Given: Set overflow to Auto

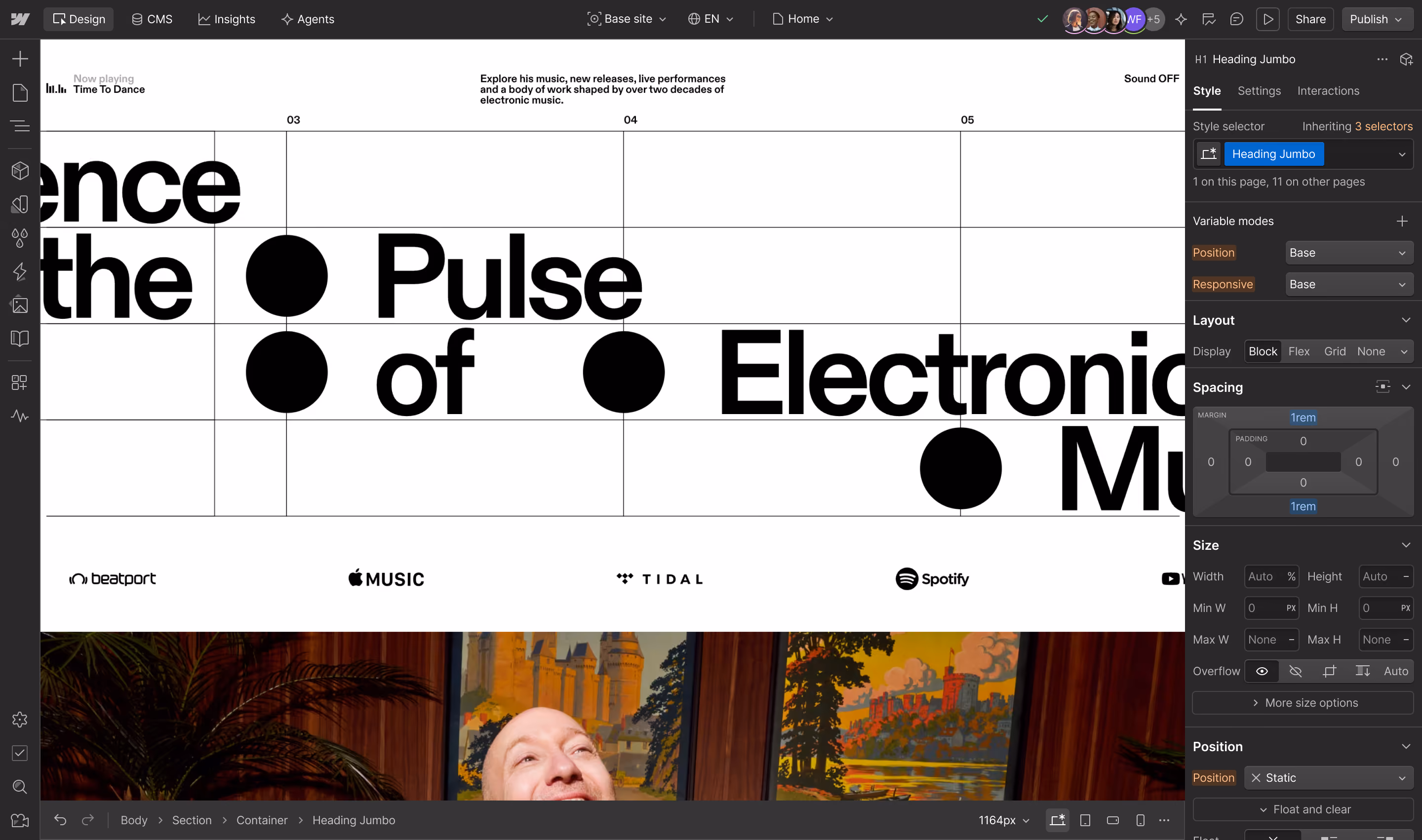Looking at the screenshot, I should pyautogui.click(x=1395, y=671).
